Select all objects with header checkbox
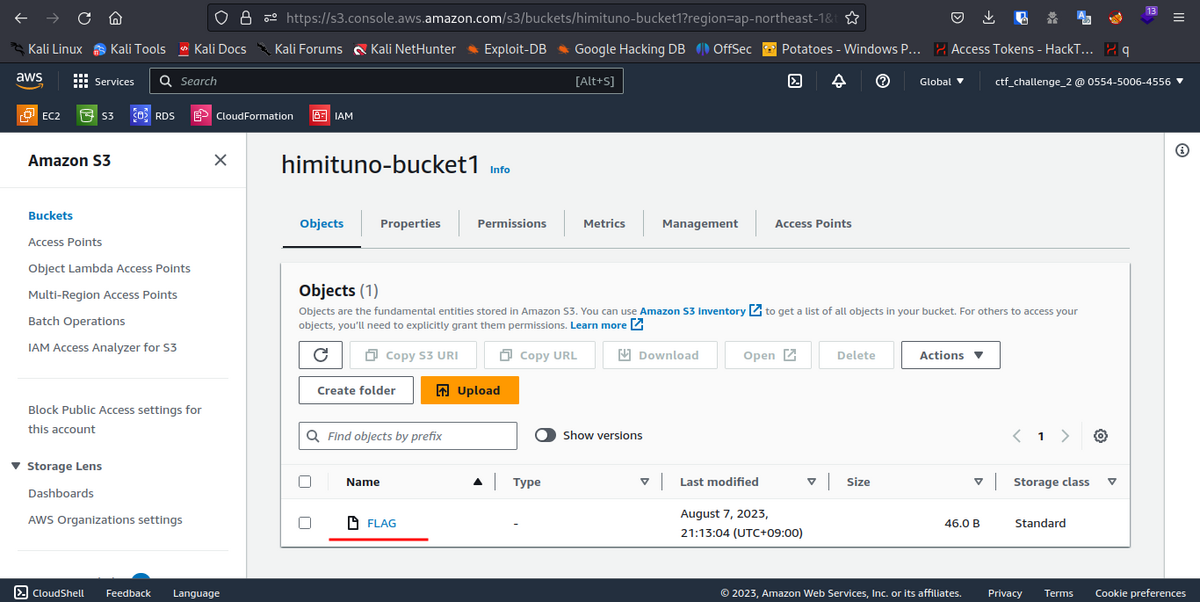 305,481
